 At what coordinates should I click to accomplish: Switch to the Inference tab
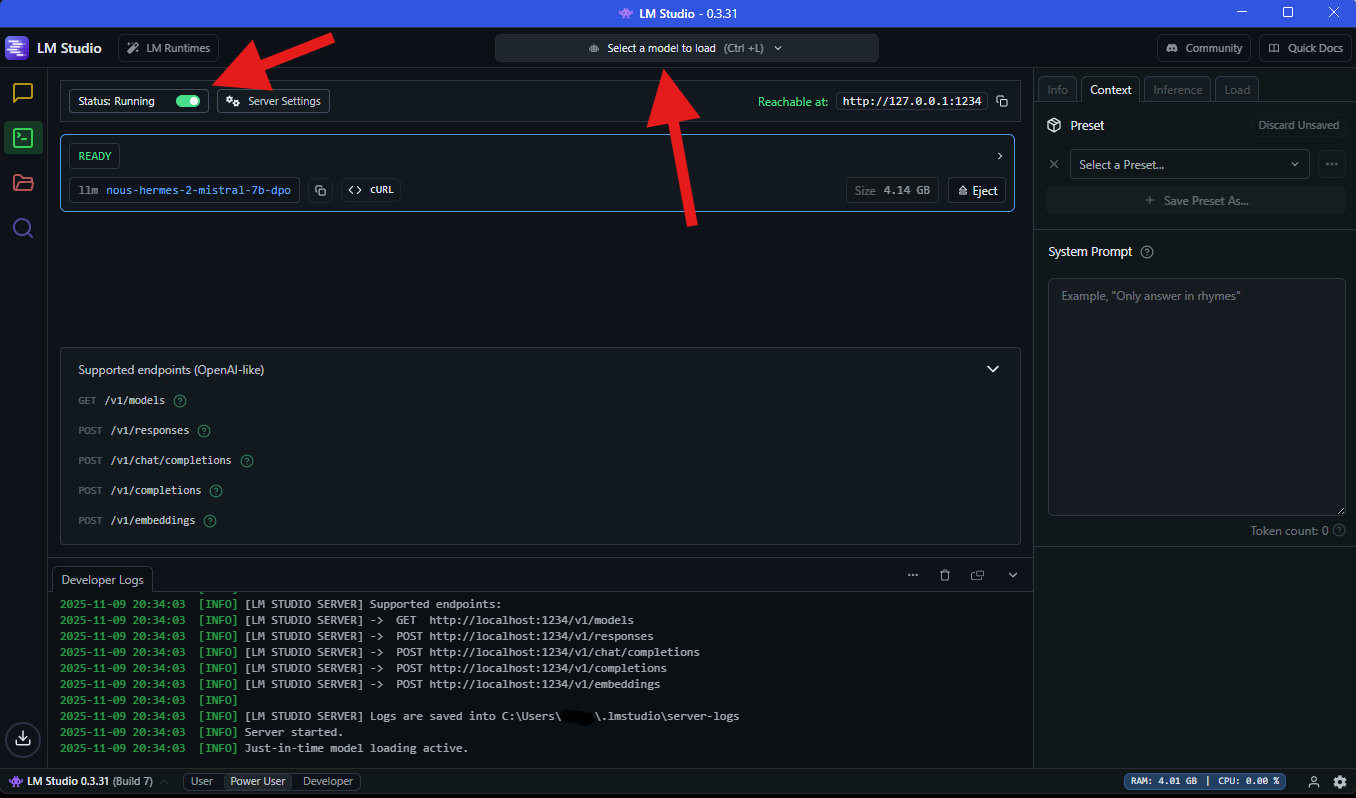(x=1177, y=89)
